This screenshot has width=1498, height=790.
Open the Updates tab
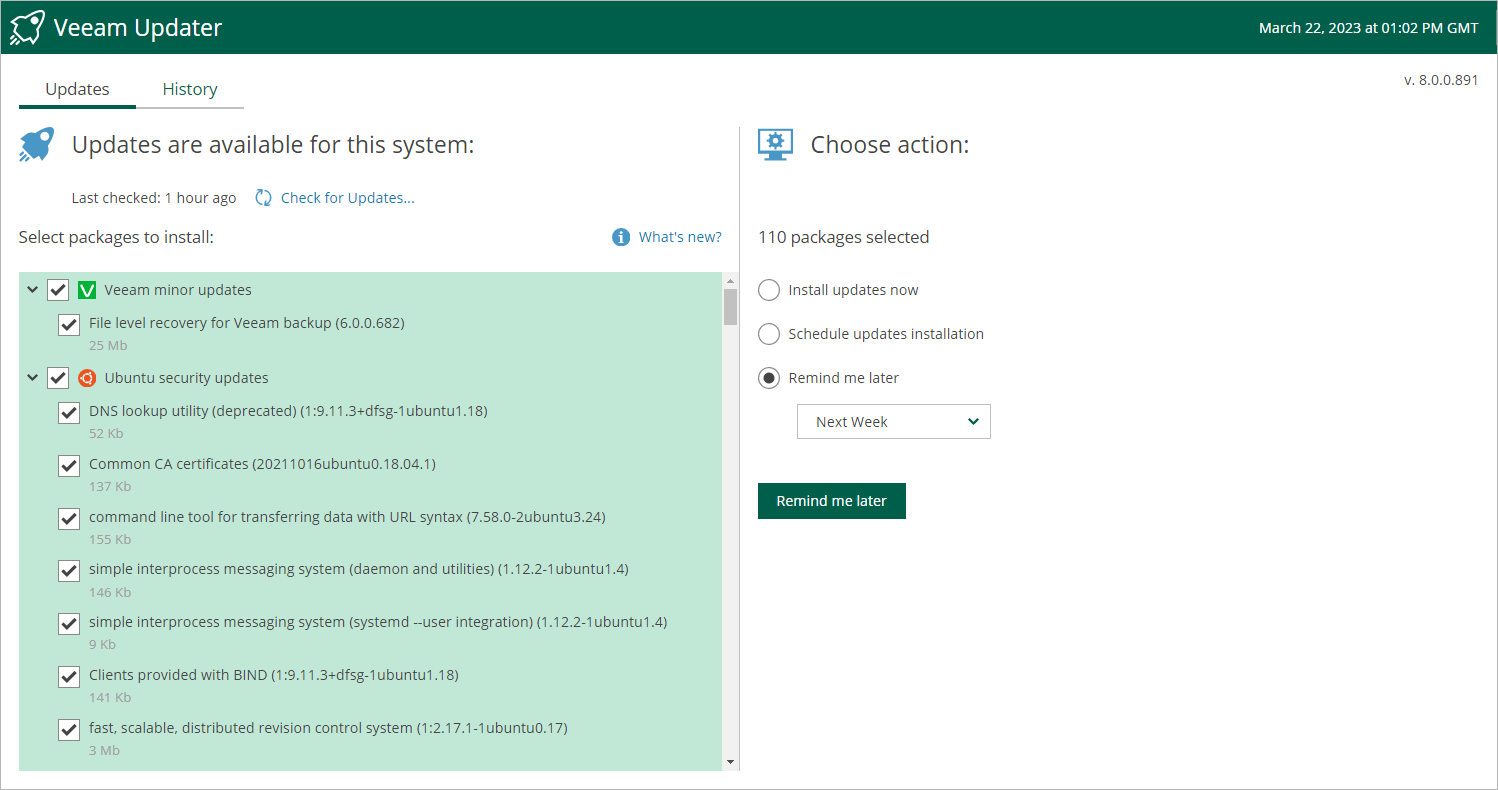[x=77, y=89]
